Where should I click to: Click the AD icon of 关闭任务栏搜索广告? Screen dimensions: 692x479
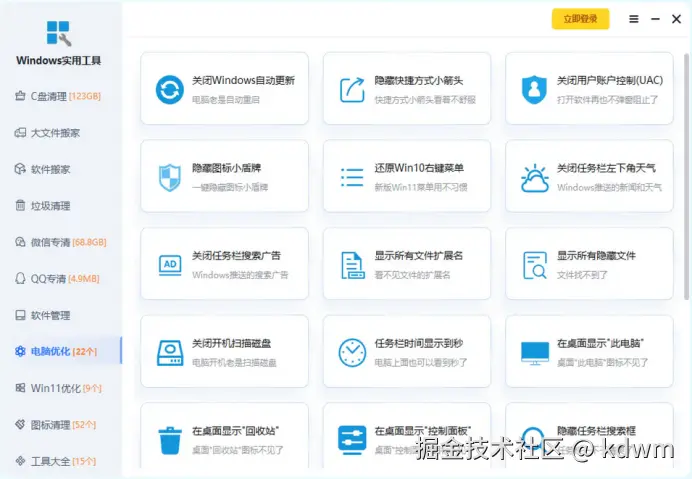coord(170,265)
